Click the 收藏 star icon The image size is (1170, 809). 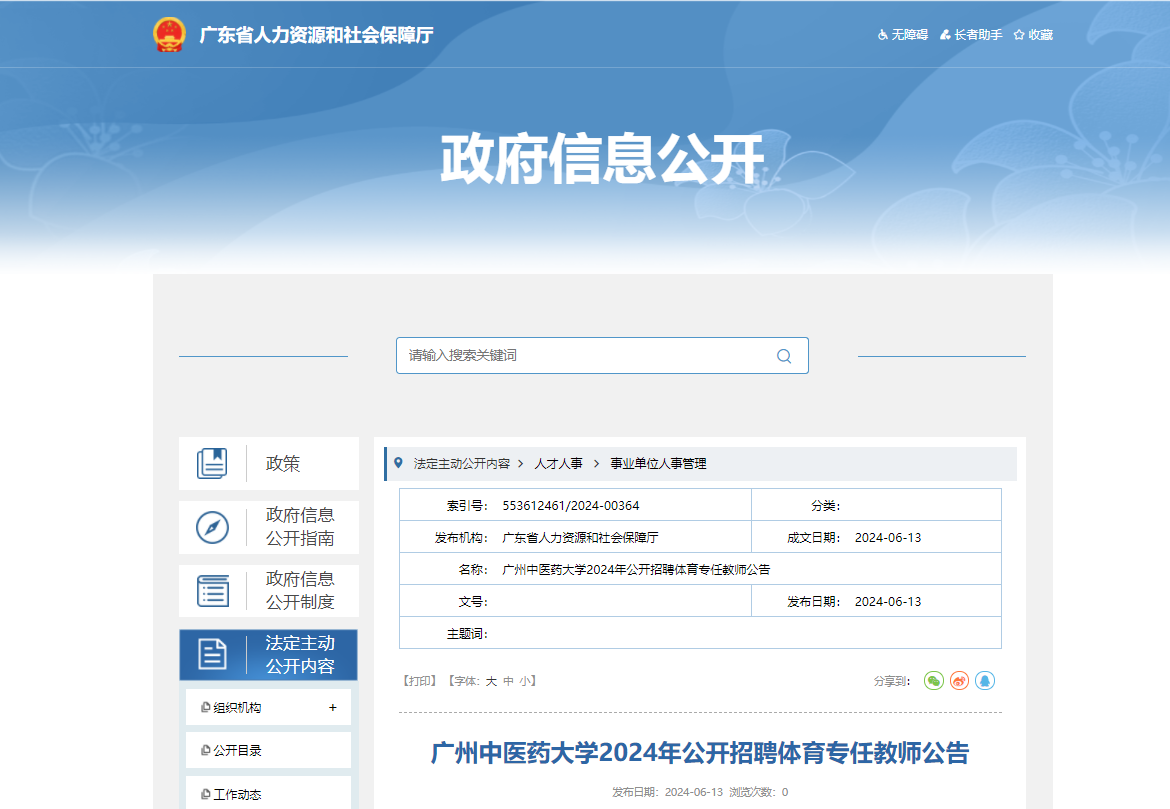[x=1019, y=35]
